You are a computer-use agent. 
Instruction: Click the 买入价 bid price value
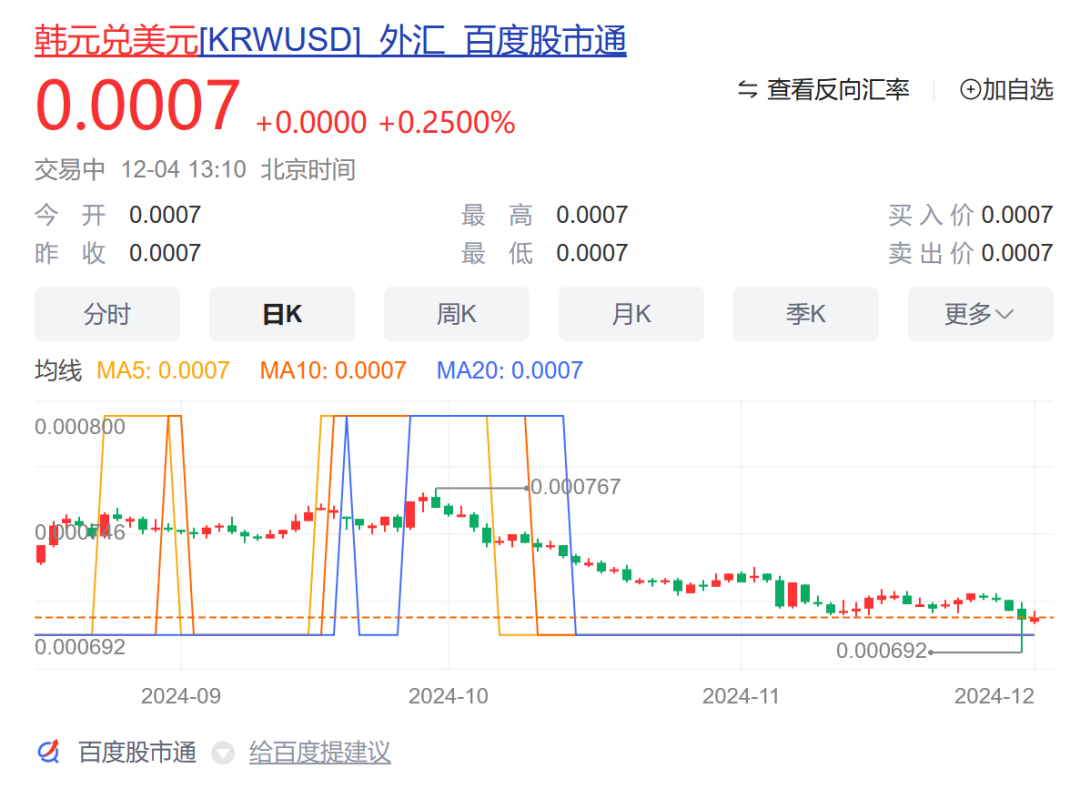pos(1017,215)
